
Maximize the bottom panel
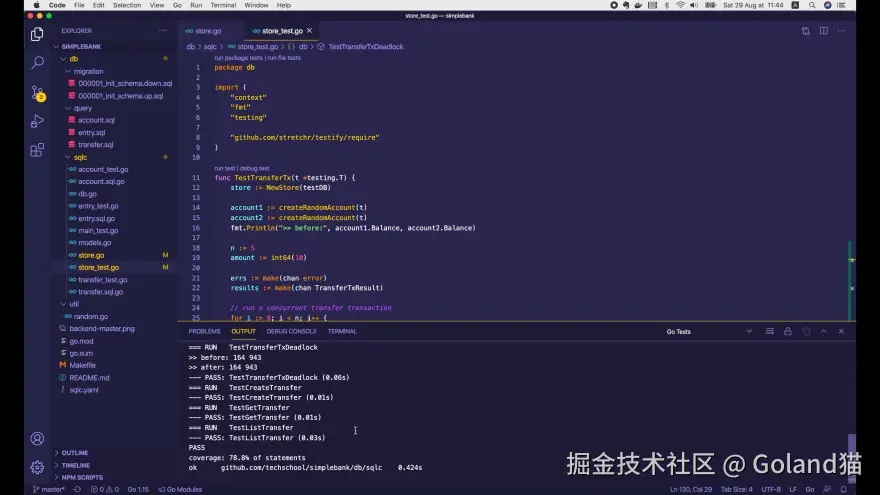coord(823,332)
